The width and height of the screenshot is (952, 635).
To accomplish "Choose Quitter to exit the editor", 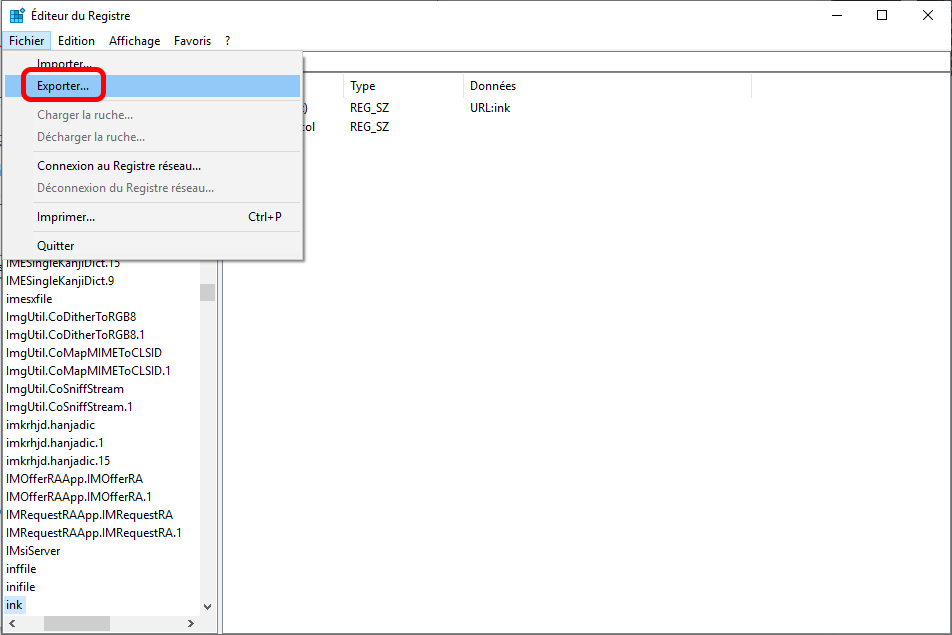I will click(x=56, y=246).
